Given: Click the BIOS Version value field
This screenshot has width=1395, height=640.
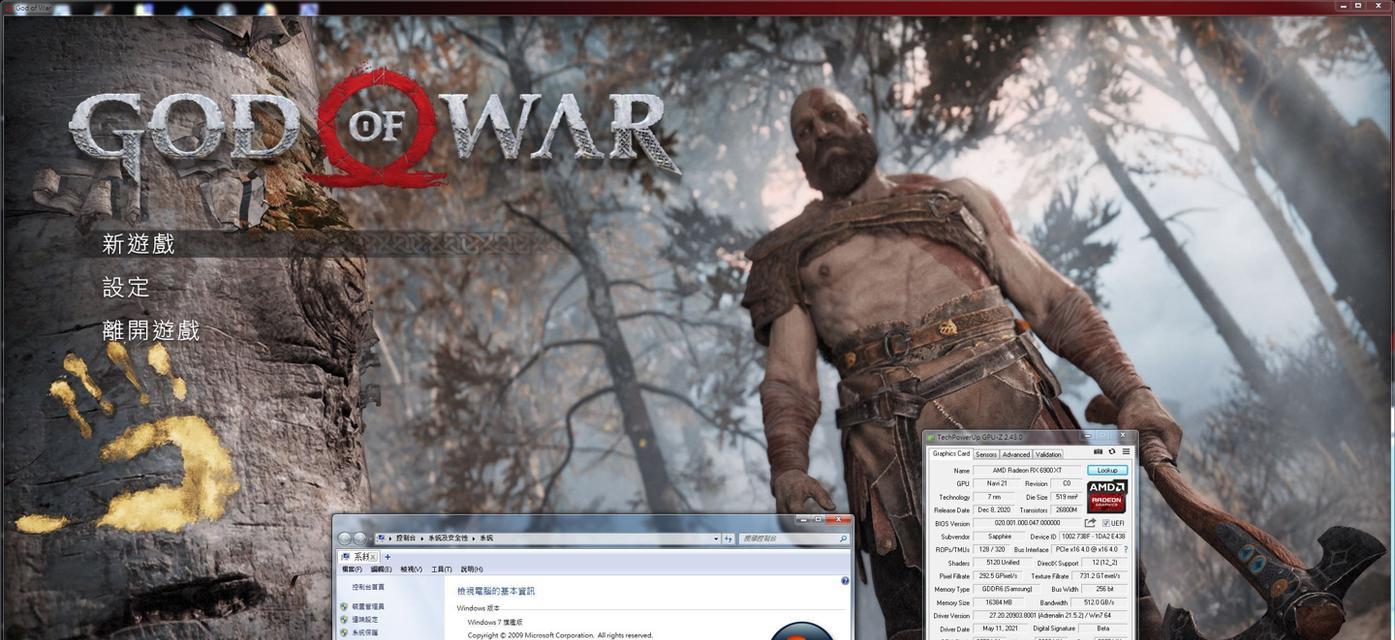Looking at the screenshot, I should (1027, 523).
